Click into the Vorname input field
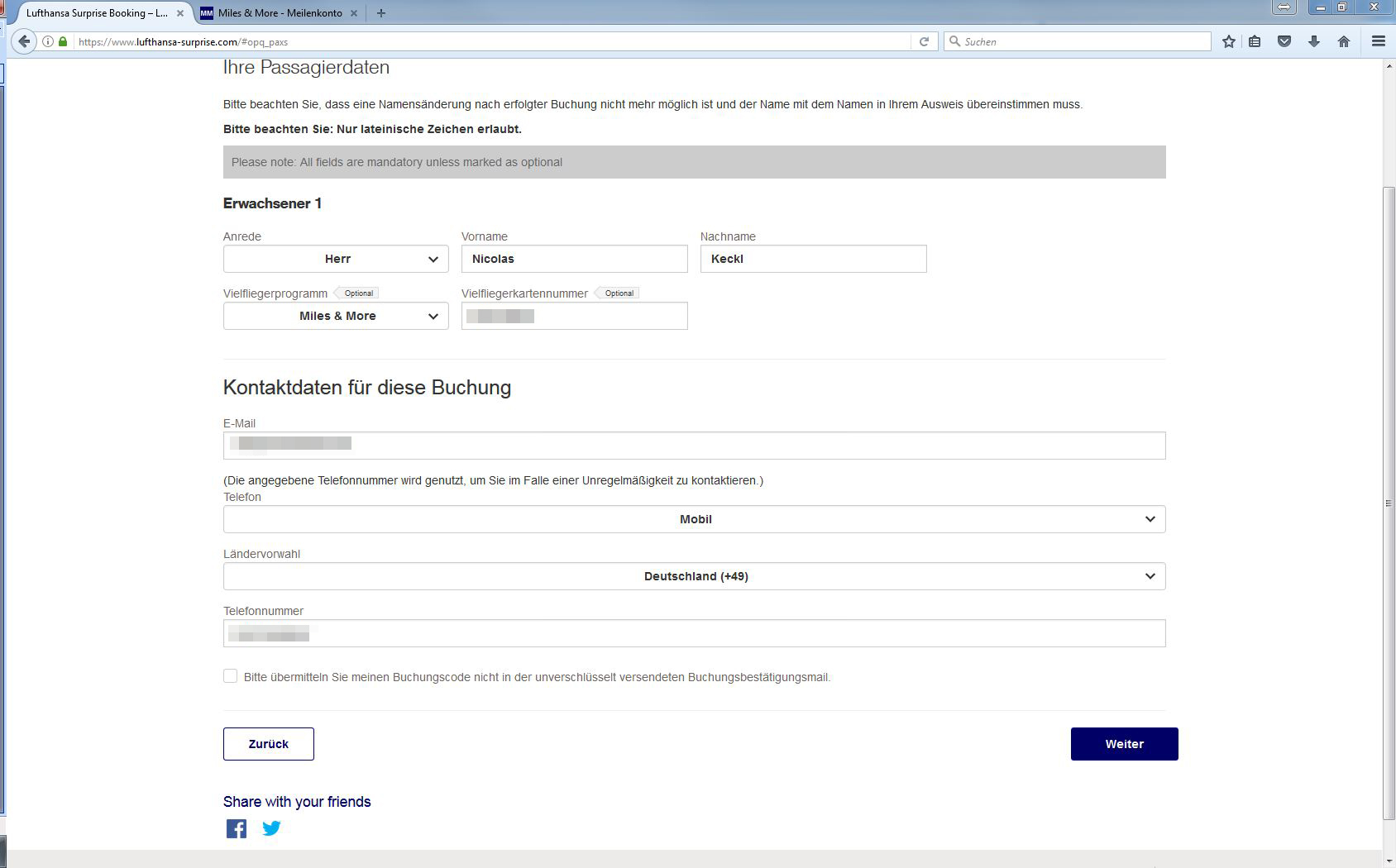 coord(574,259)
